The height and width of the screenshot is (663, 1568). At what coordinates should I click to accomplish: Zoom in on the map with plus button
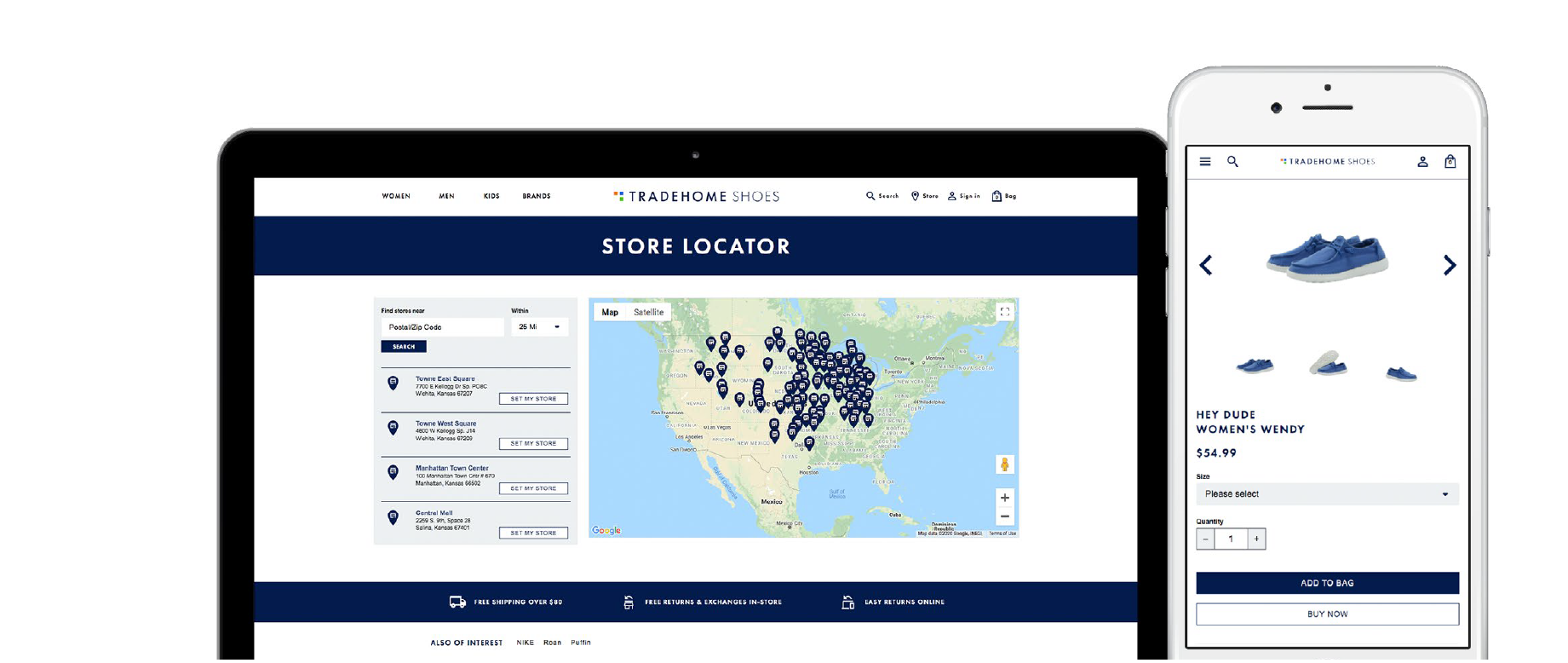coord(1005,498)
